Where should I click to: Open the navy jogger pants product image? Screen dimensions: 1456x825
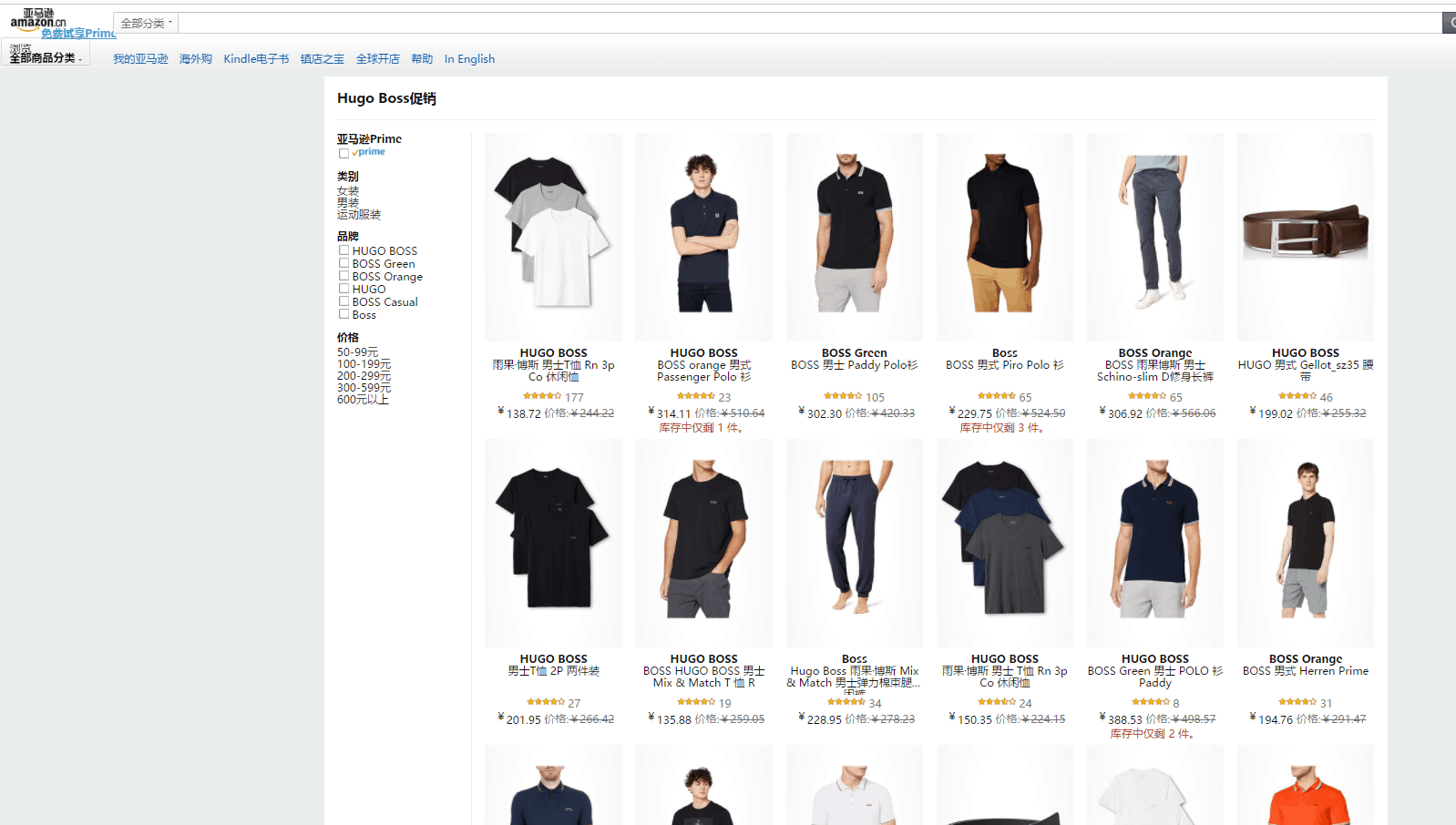click(855, 544)
